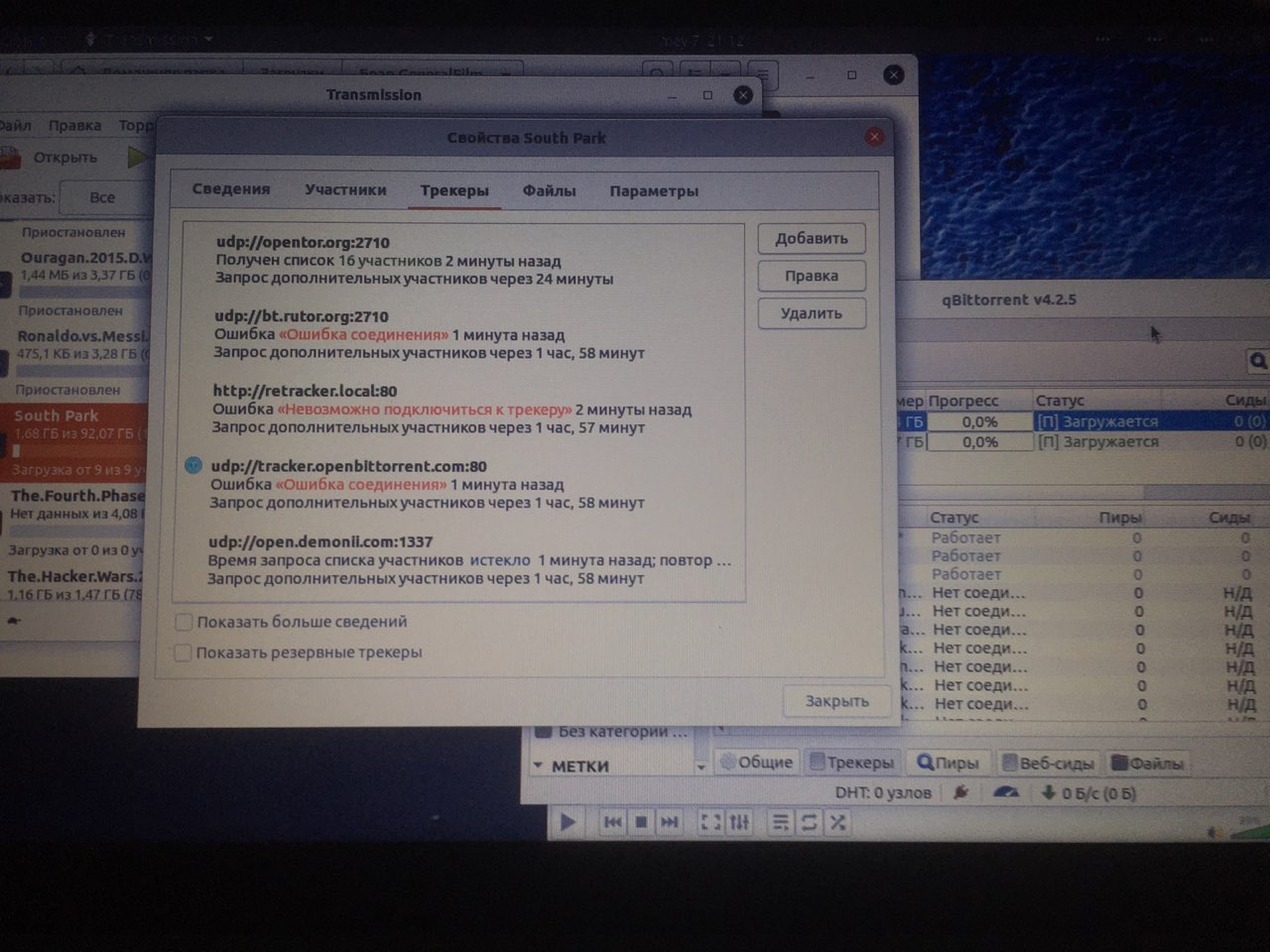
Task: Click green start arrow in Transmission toolbar
Action: pyautogui.click(x=138, y=157)
